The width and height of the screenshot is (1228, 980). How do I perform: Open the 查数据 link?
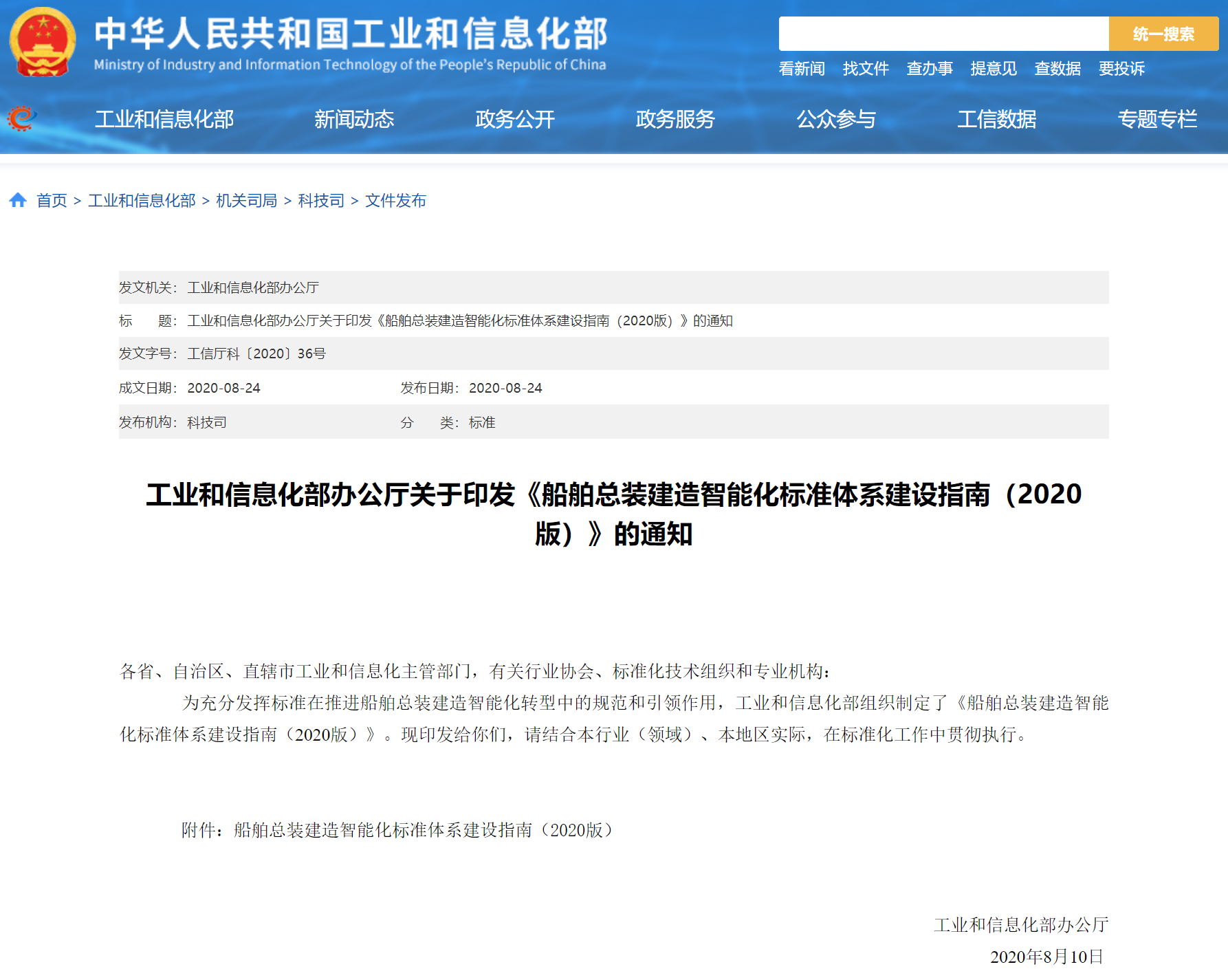click(x=1057, y=69)
